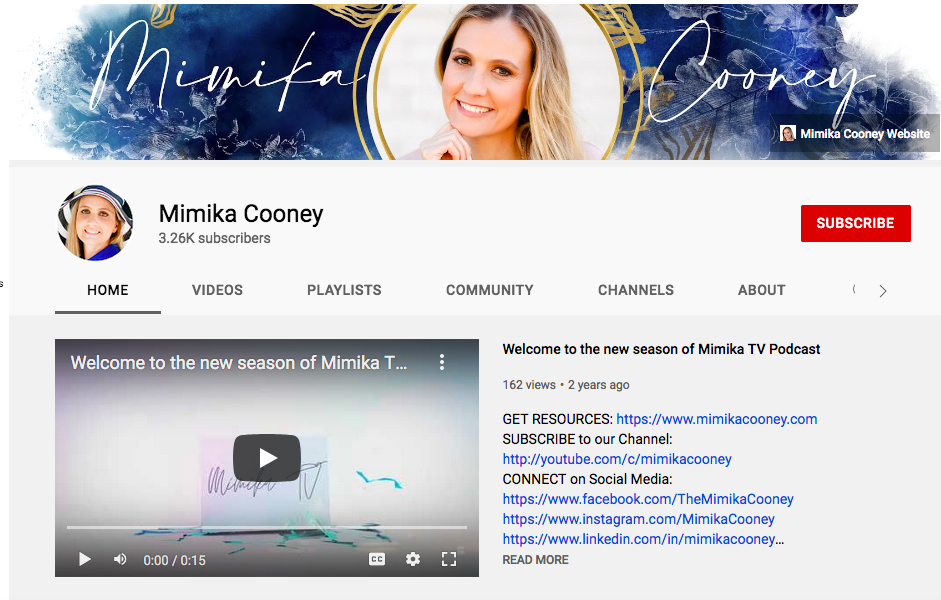
Task: Toggle closed captions with the CC icon
Action: point(377,559)
